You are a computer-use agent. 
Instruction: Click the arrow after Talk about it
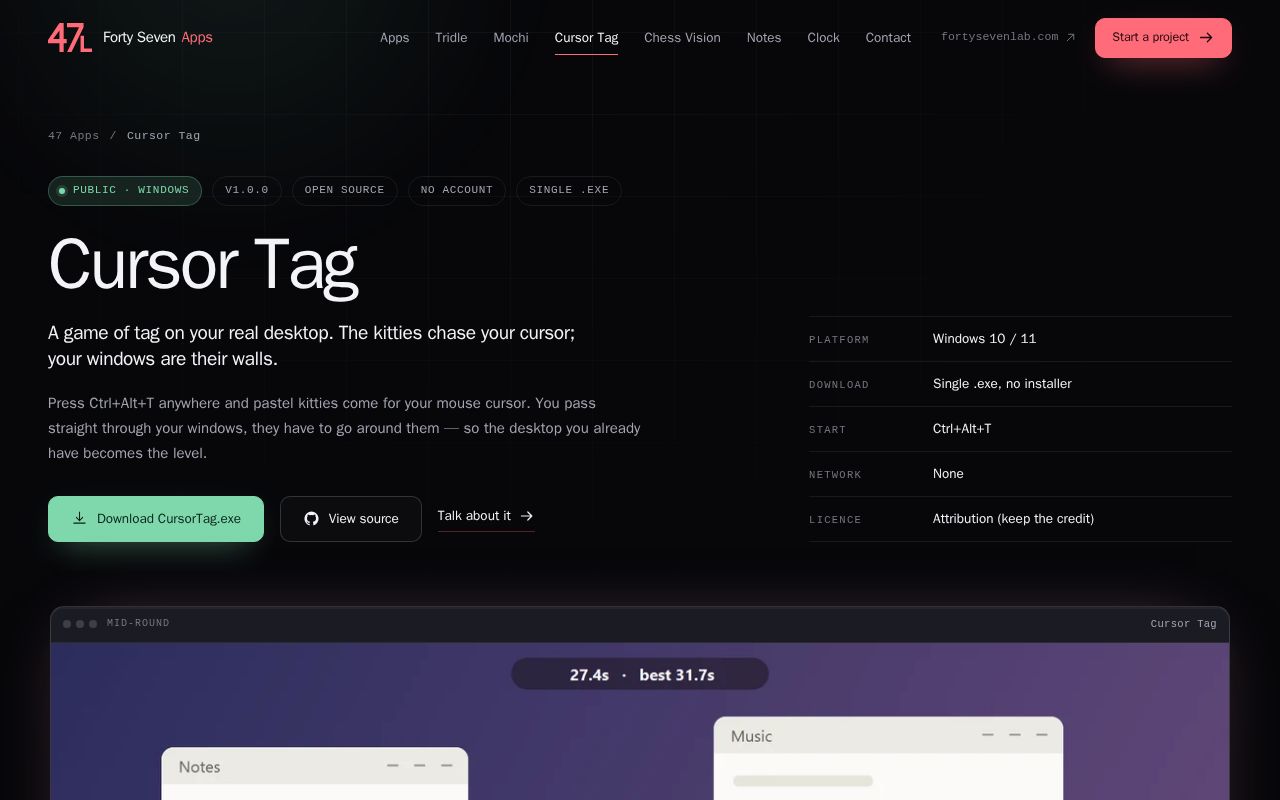(x=527, y=516)
